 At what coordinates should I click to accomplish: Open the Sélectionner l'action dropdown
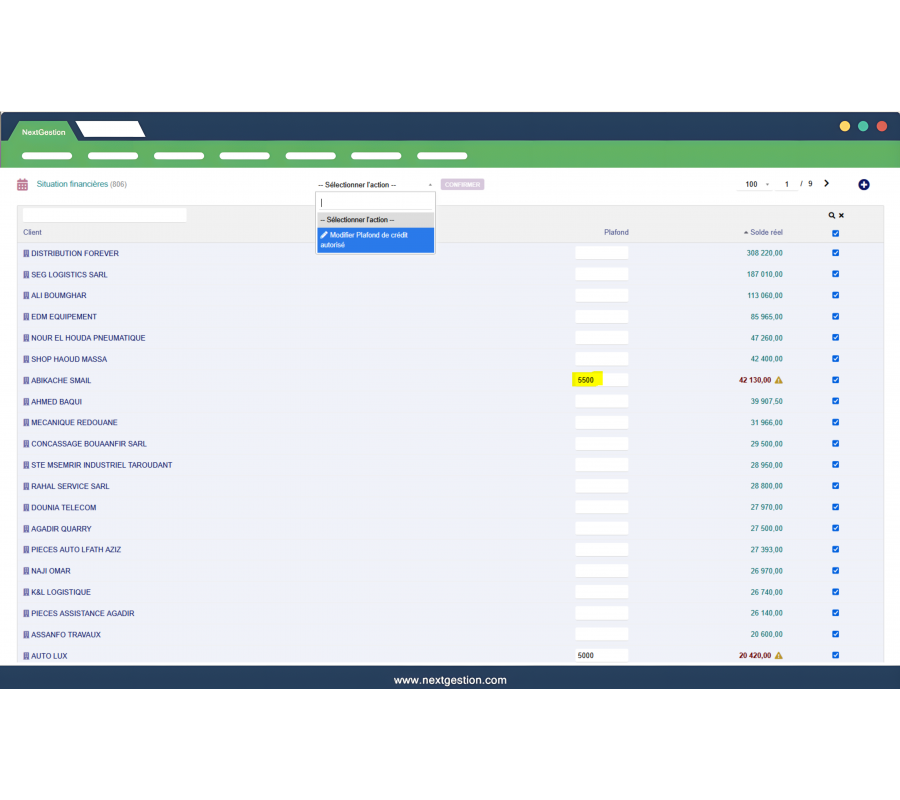pos(375,185)
